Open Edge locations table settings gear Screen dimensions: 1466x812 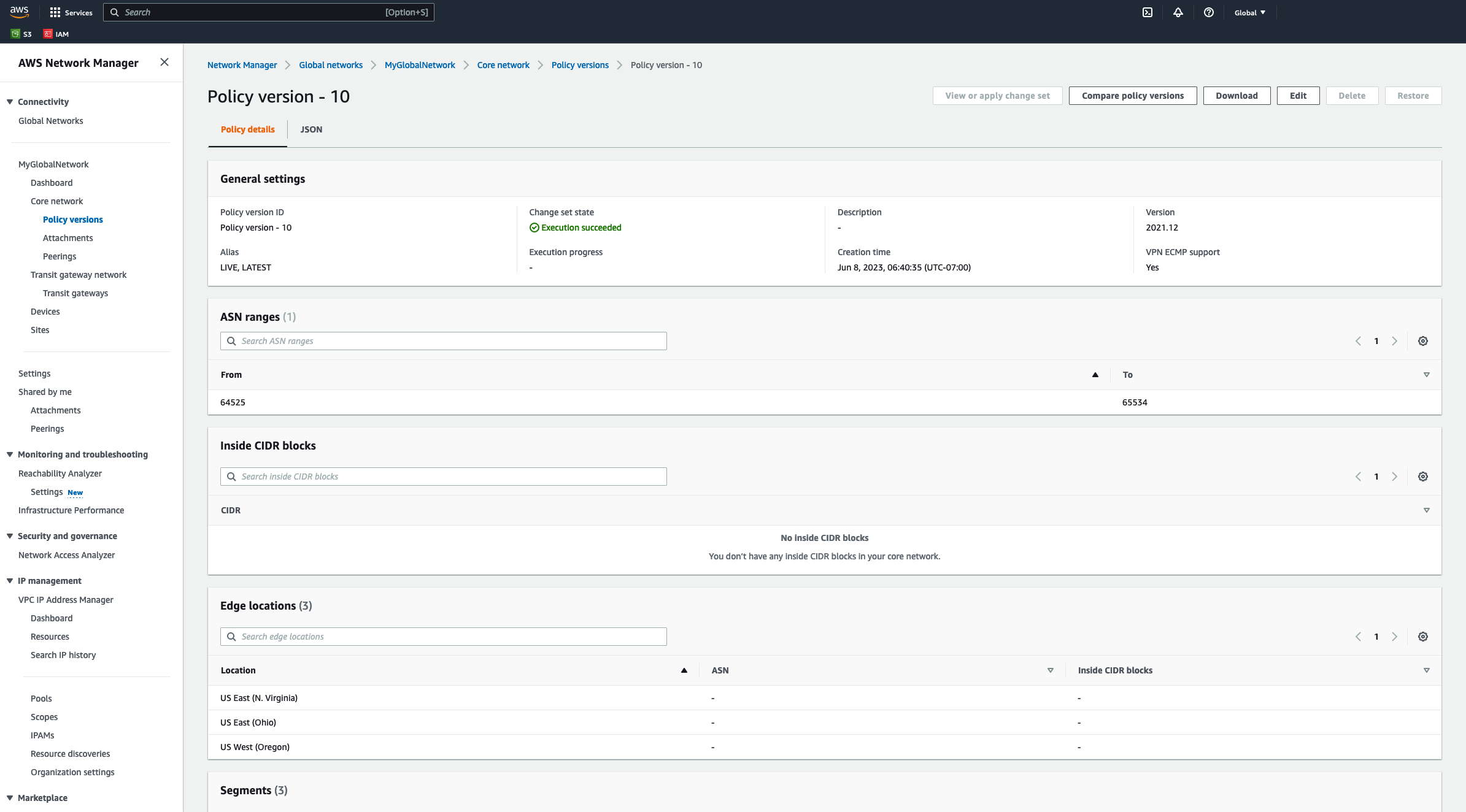click(1423, 637)
